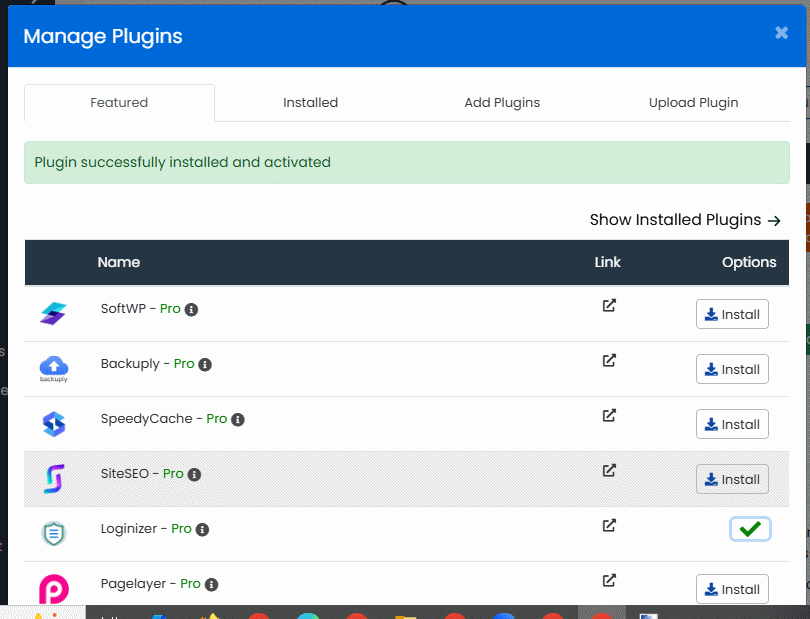810x619 pixels.
Task: Install the SiteSEO plugin
Action: (x=732, y=479)
